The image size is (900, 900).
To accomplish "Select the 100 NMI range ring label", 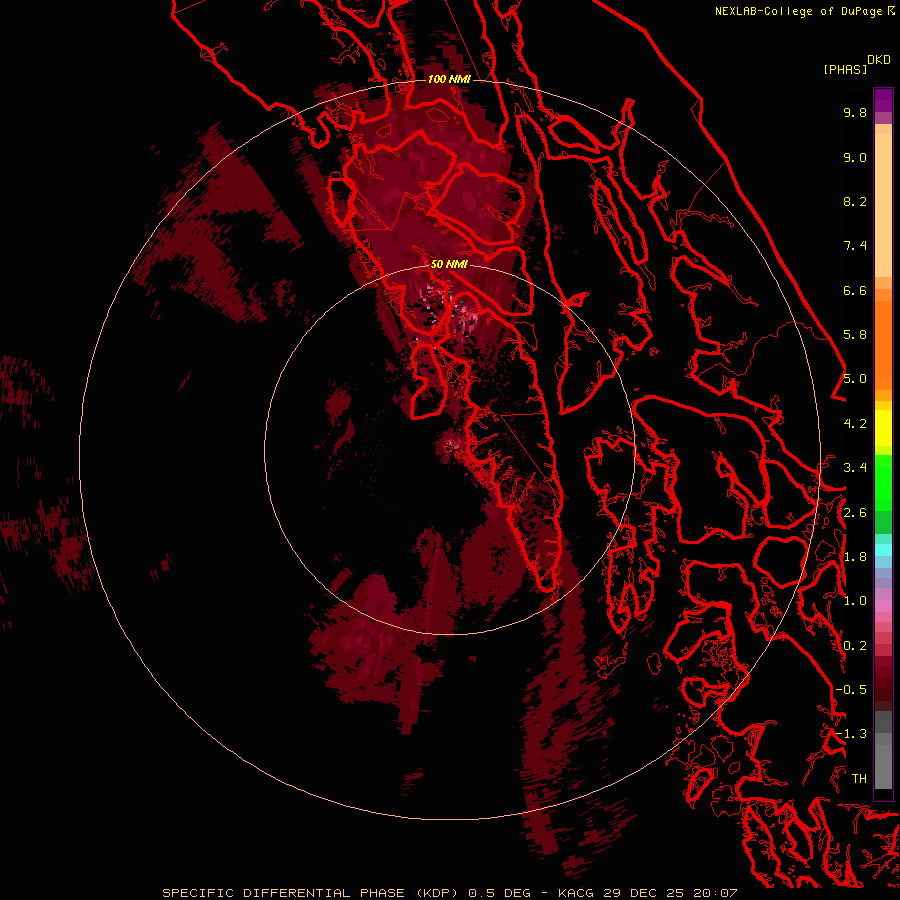I will (449, 79).
